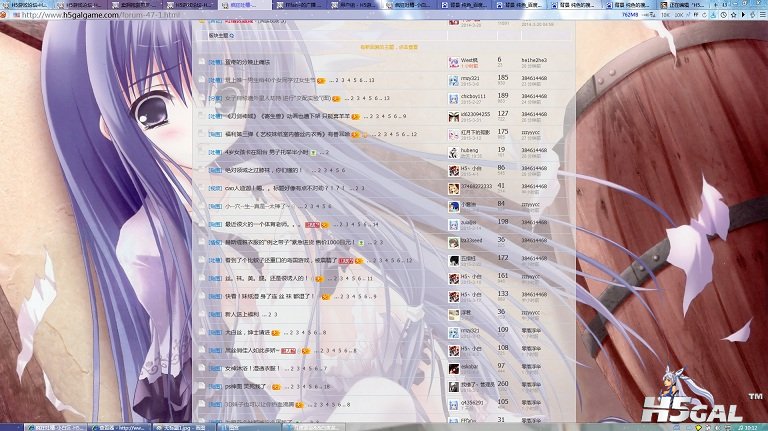The height and width of the screenshot is (431, 768).
Task: Click the reply count 198
Action: click(503, 222)
